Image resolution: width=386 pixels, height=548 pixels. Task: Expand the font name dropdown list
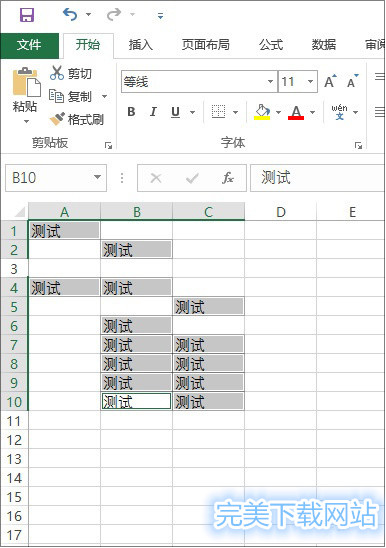[270, 82]
